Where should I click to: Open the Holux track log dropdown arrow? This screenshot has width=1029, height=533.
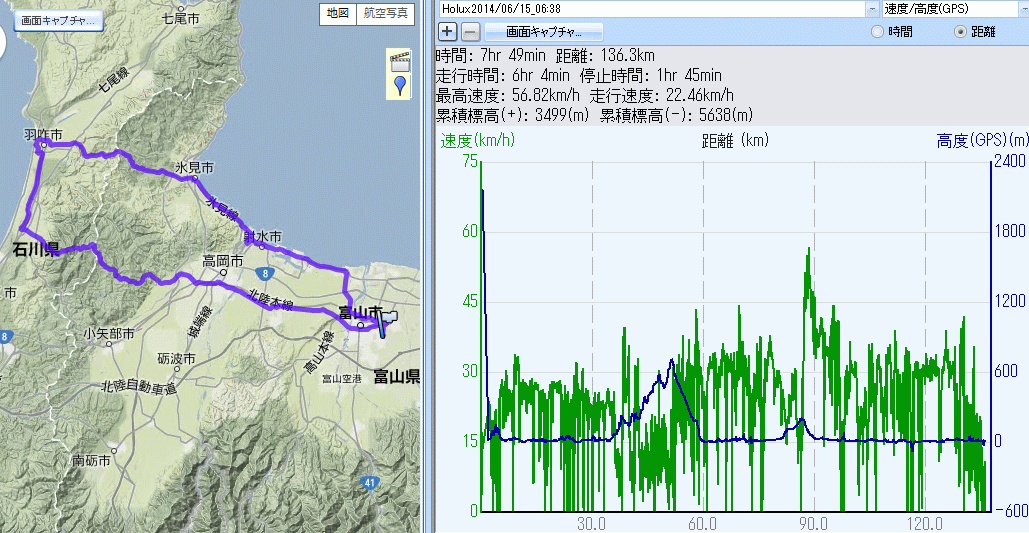(x=872, y=9)
